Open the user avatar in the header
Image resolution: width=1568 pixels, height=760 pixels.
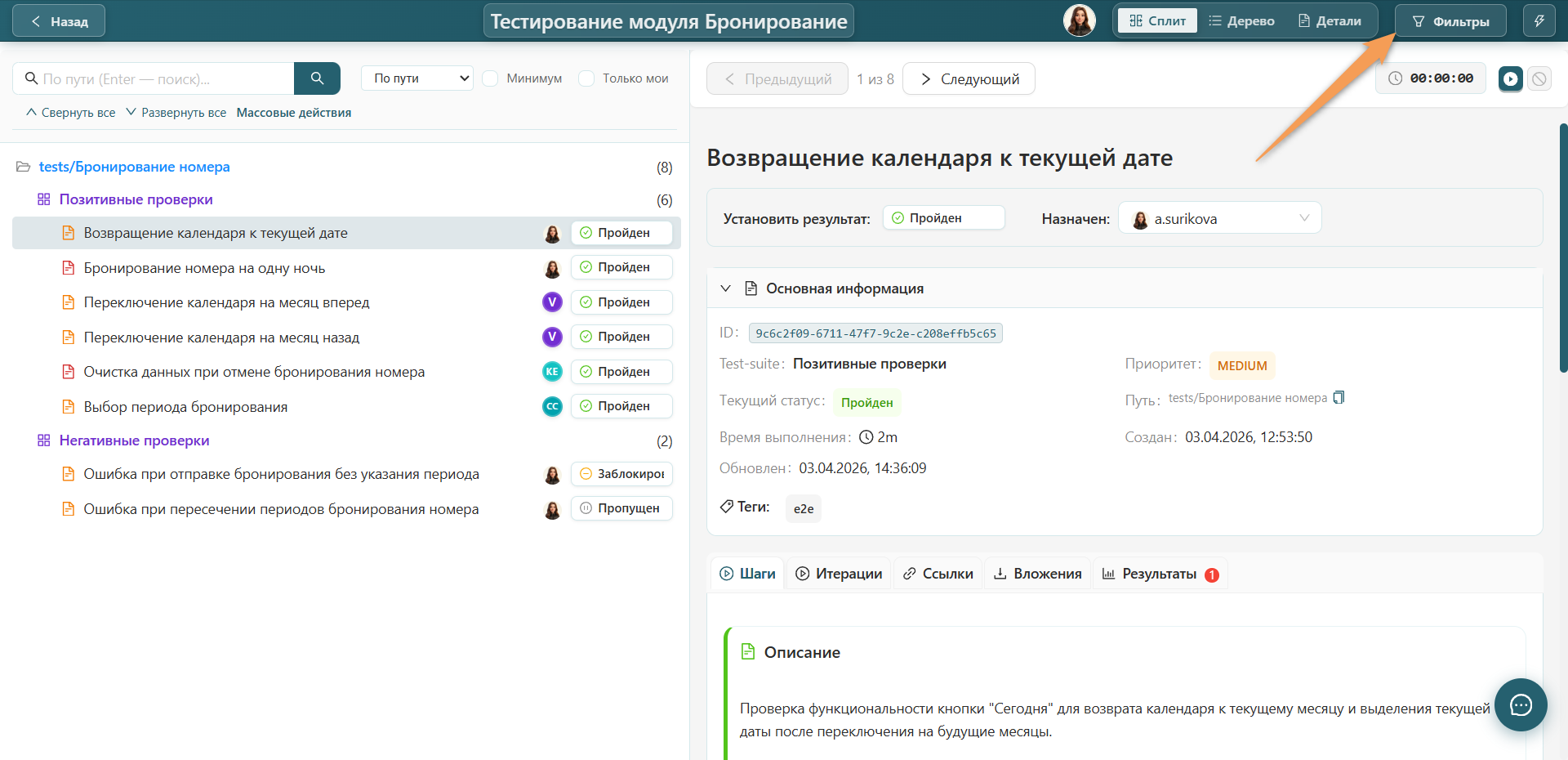coord(1079,20)
